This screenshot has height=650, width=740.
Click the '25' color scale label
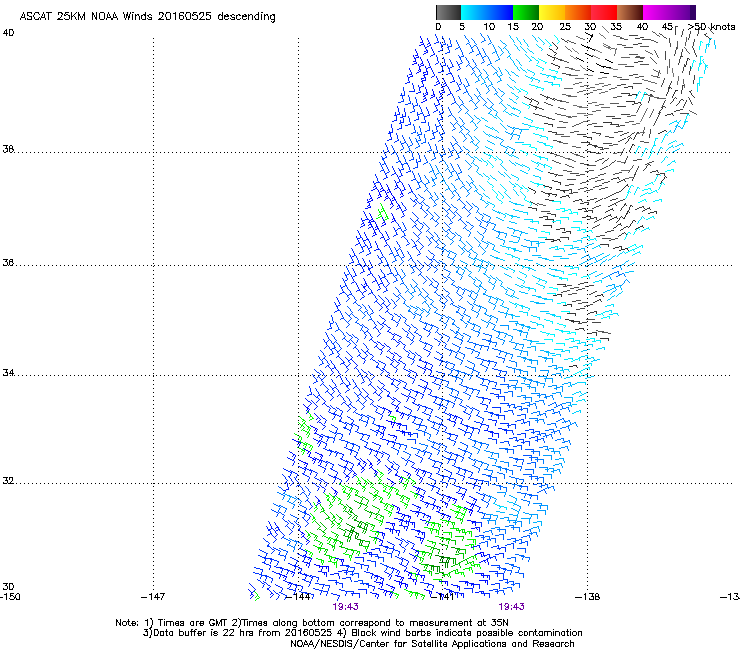pyautogui.click(x=565, y=27)
